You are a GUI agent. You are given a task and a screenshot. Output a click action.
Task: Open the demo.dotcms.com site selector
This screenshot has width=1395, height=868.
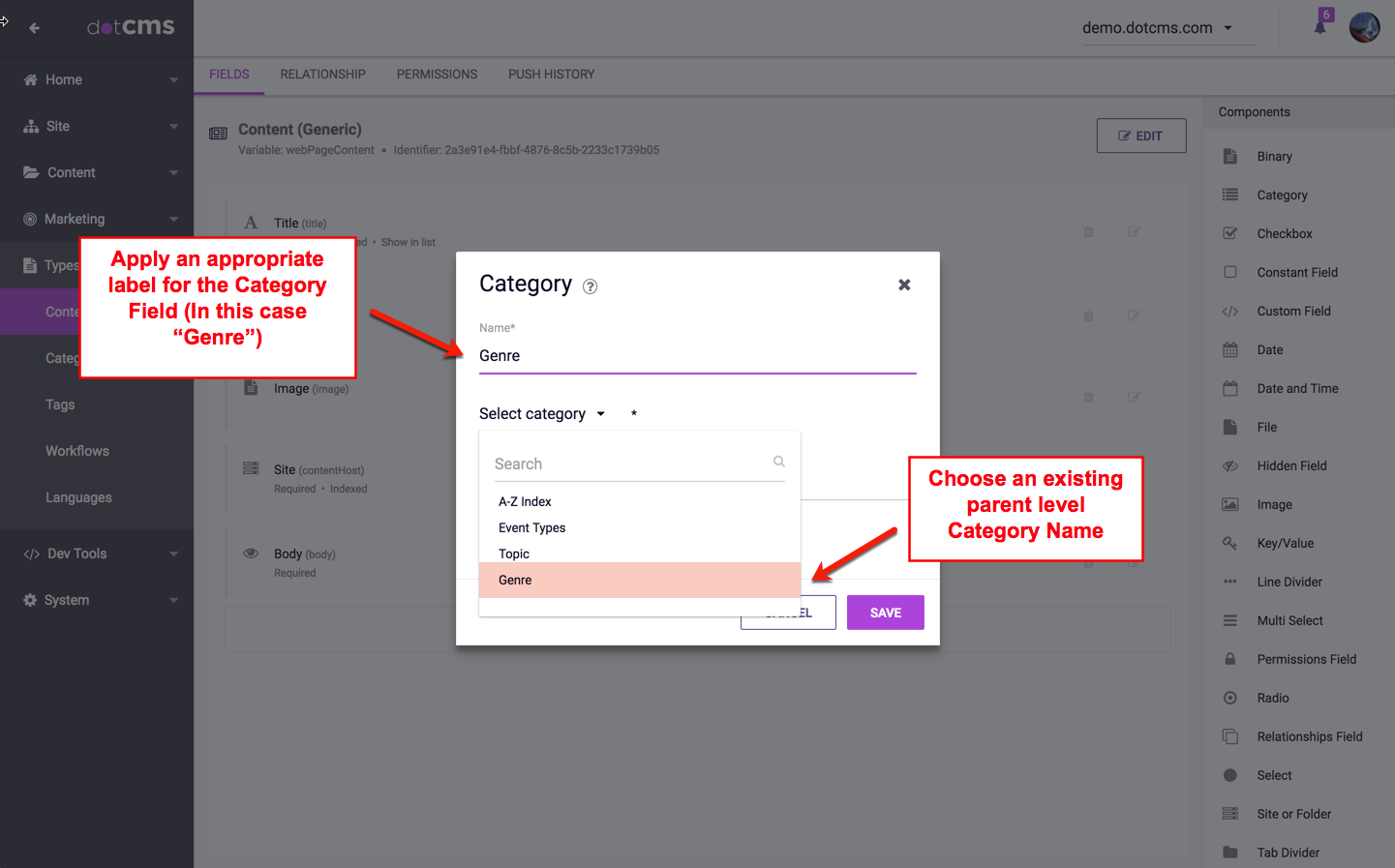[1157, 28]
